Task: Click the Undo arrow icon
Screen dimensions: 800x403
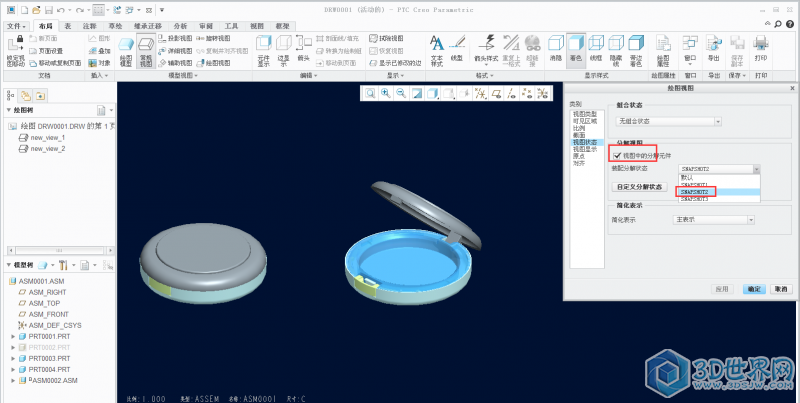Action: (61, 10)
